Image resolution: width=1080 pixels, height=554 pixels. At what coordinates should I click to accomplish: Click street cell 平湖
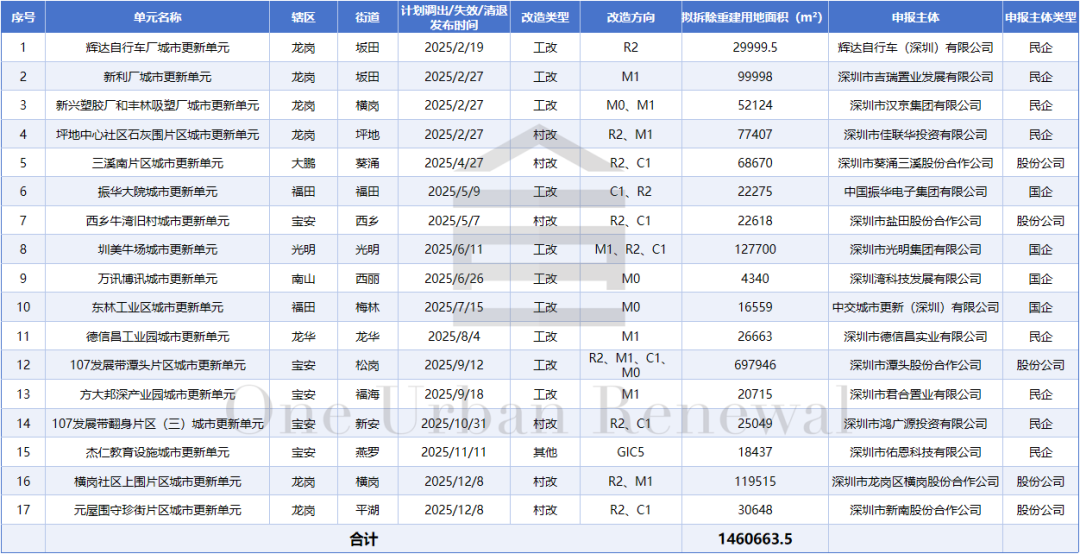(367, 511)
